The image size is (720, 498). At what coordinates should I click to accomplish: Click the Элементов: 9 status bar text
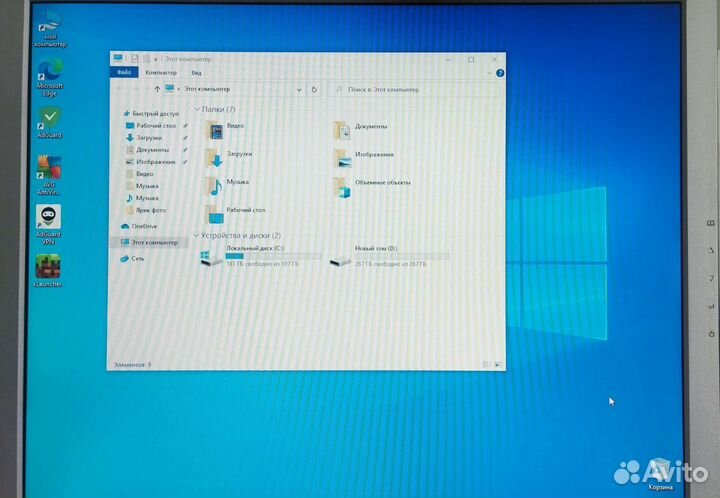point(132,364)
